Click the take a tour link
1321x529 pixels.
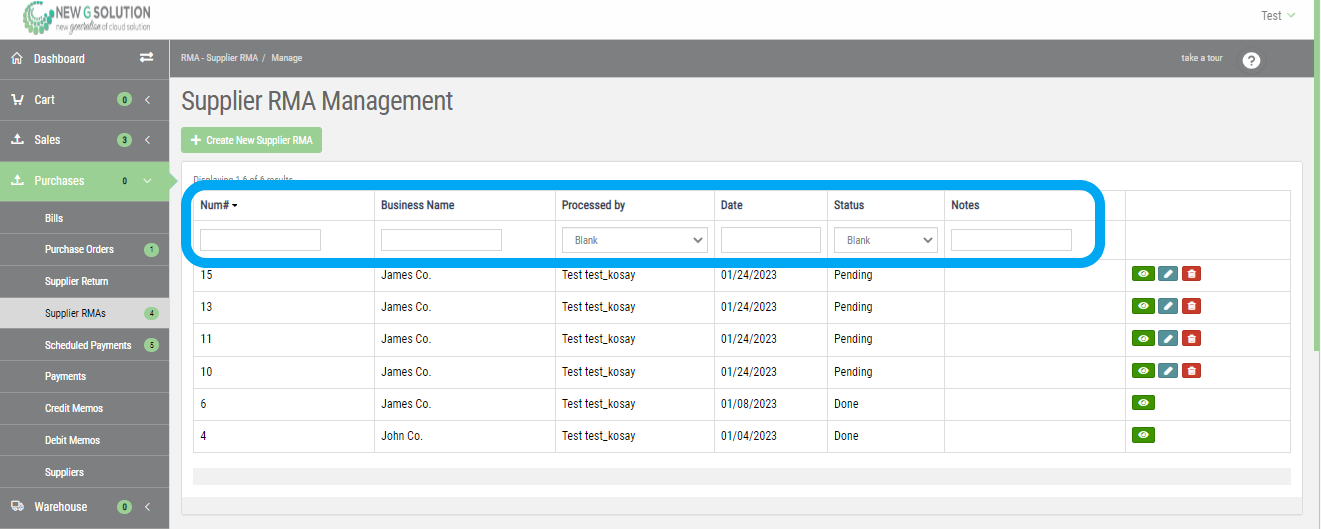(x=1201, y=59)
